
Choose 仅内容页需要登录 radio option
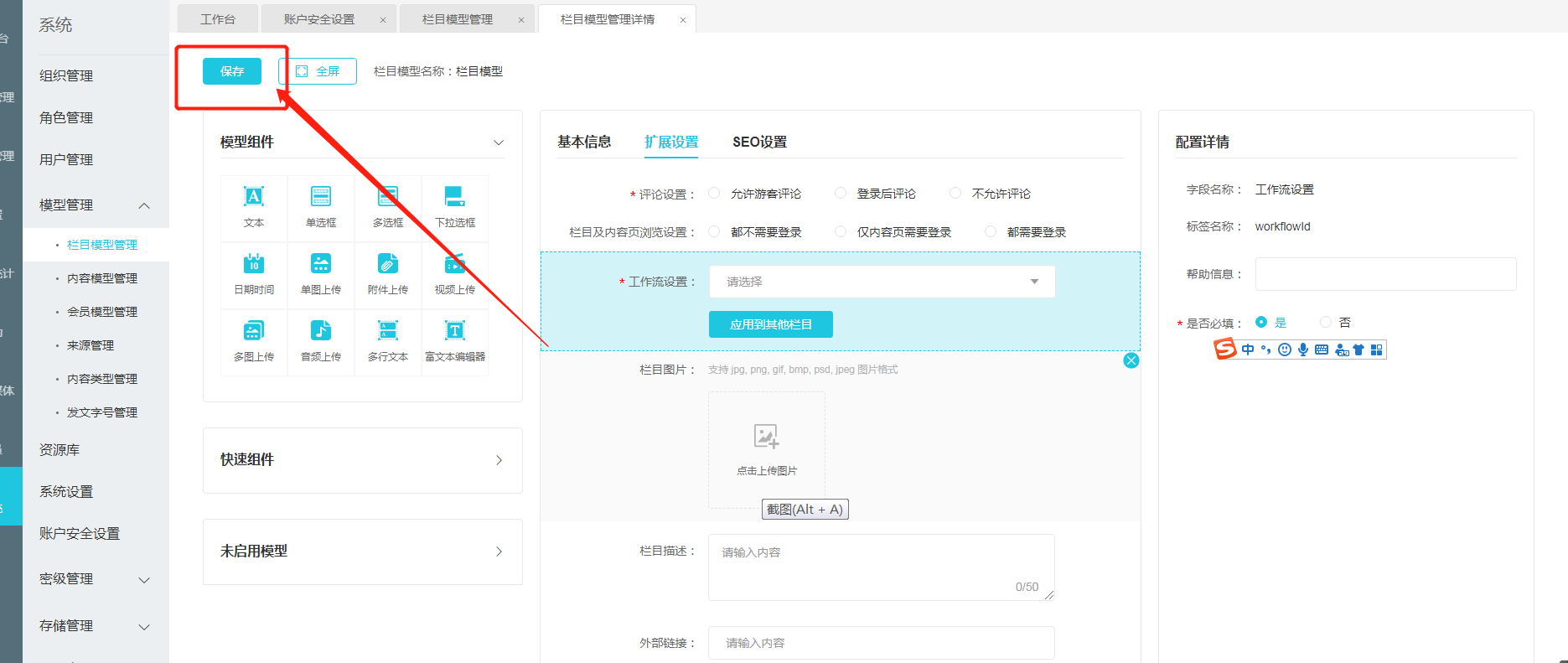[x=841, y=232]
